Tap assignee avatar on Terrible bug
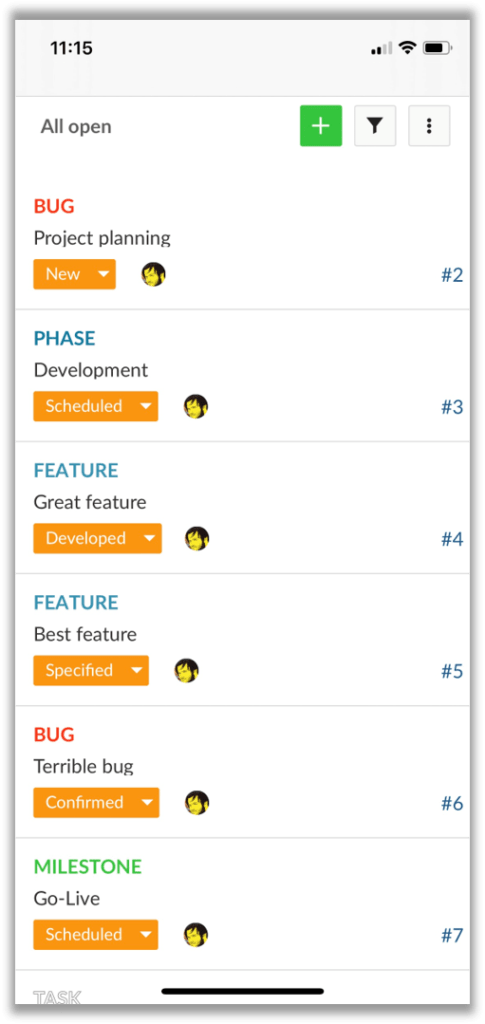The height and width of the screenshot is (1024, 485). [x=197, y=803]
